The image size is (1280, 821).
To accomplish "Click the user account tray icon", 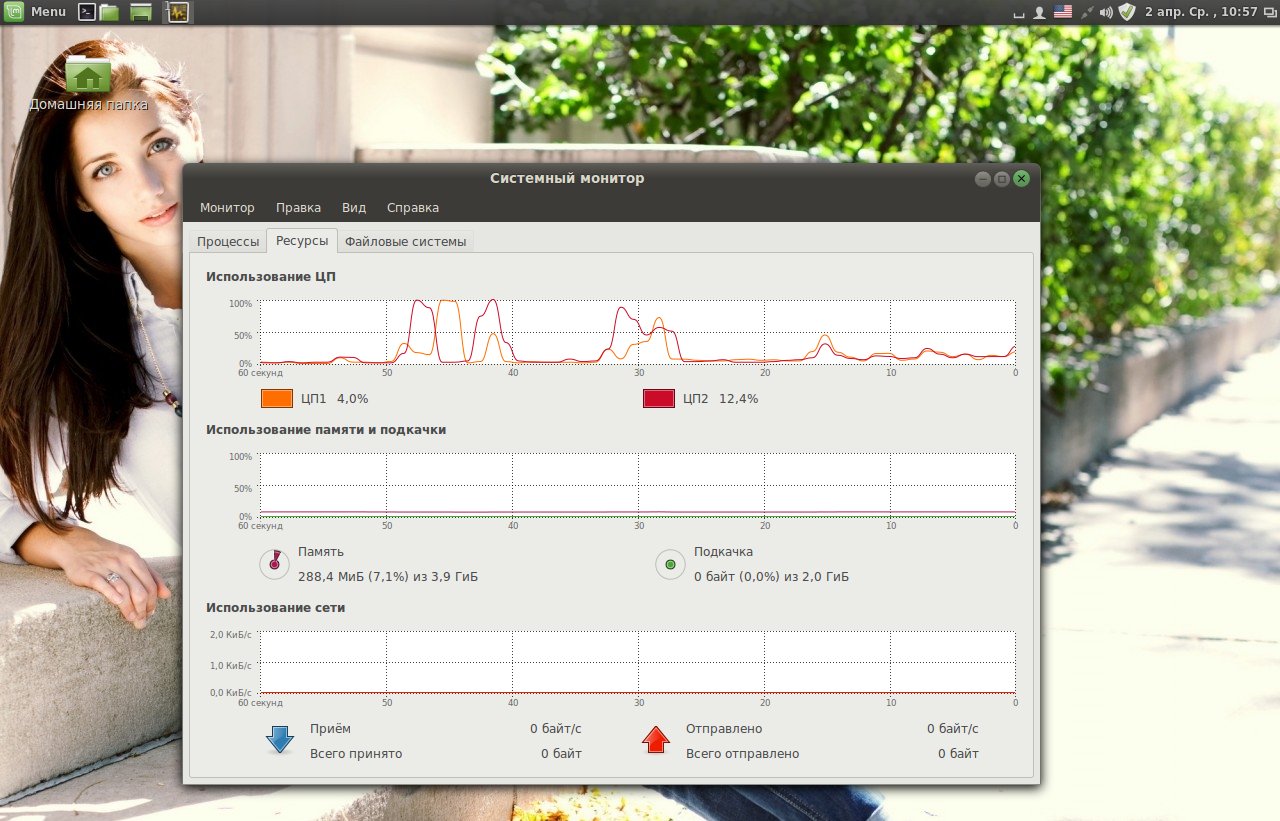I will (x=1040, y=12).
